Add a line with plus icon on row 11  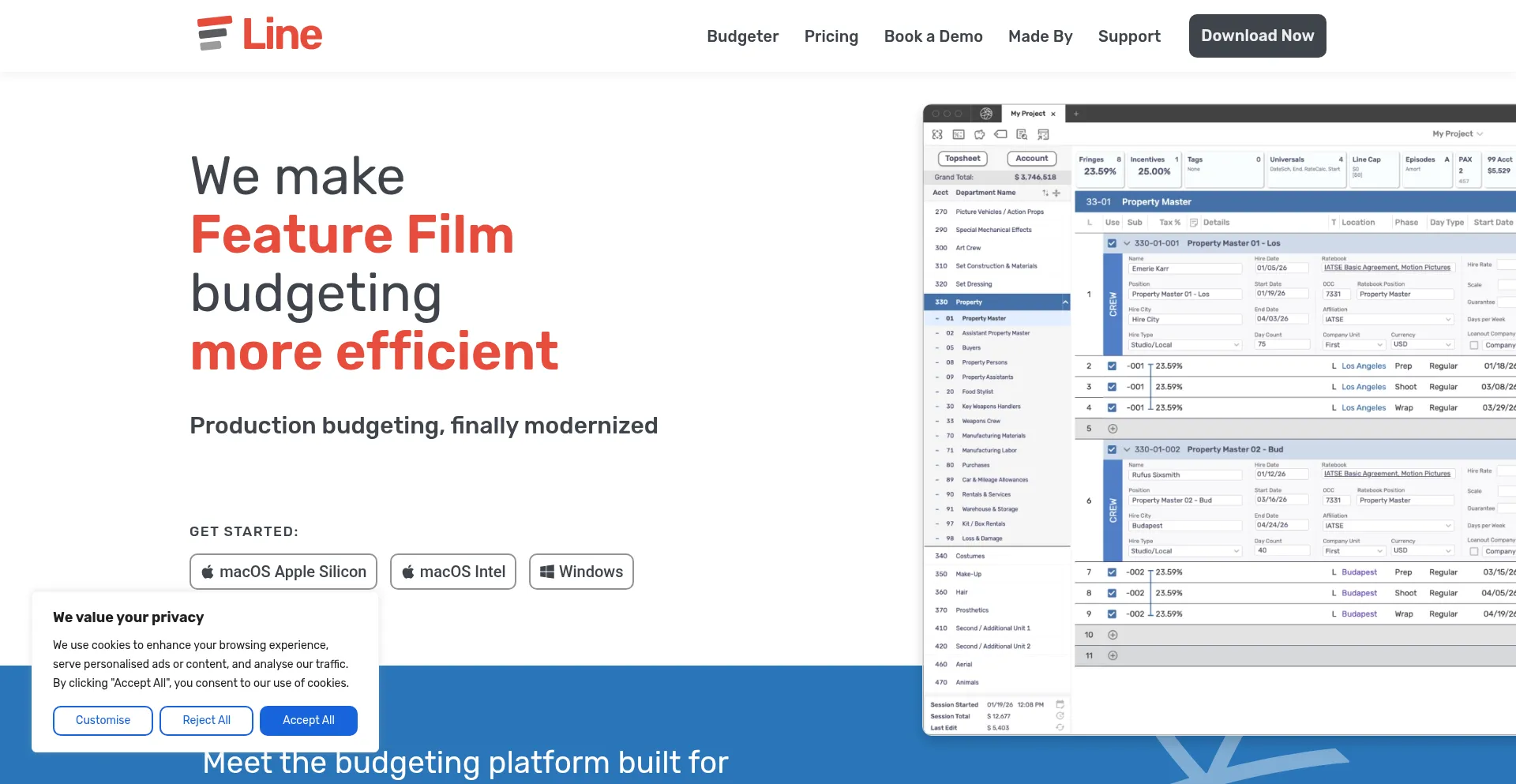point(1113,655)
